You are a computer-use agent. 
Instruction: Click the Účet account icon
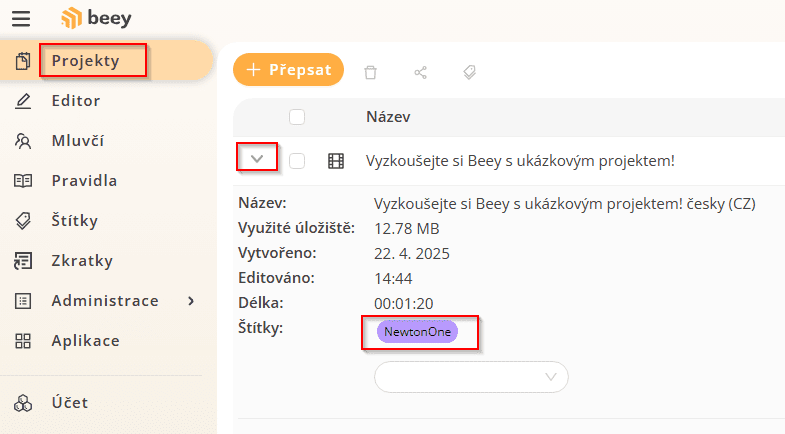click(23, 403)
